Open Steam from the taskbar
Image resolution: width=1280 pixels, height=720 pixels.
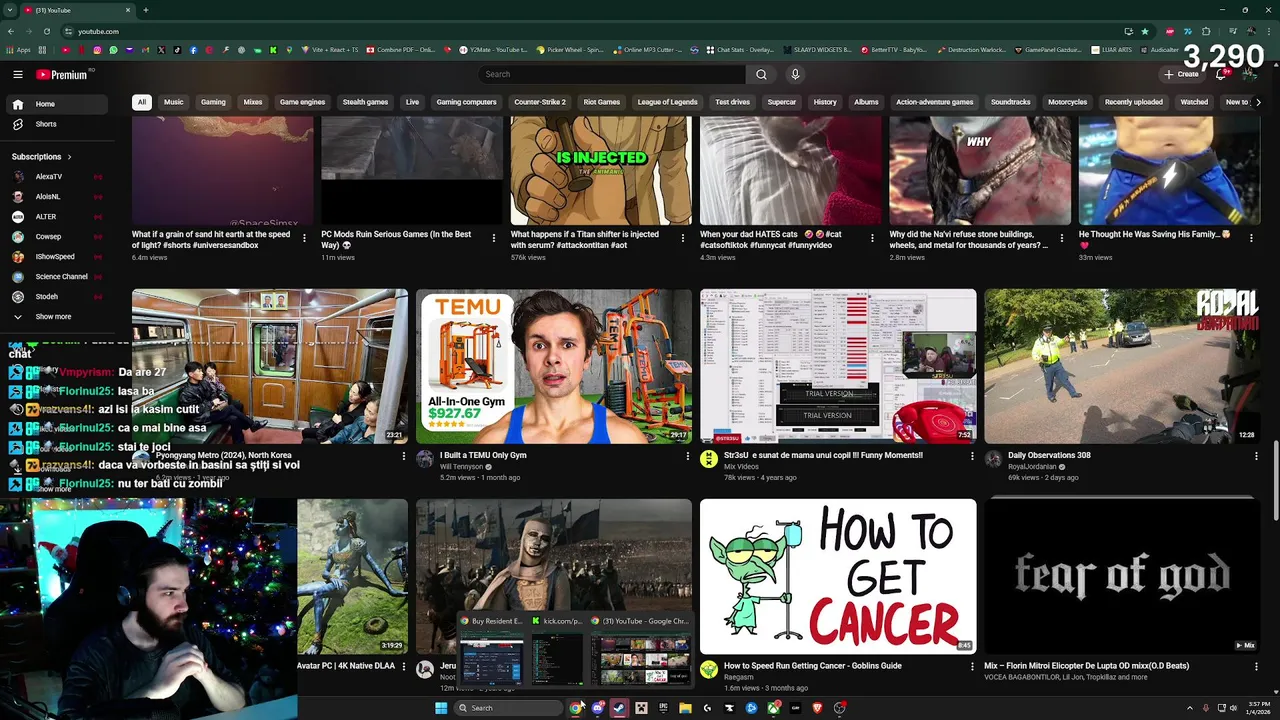pos(620,708)
